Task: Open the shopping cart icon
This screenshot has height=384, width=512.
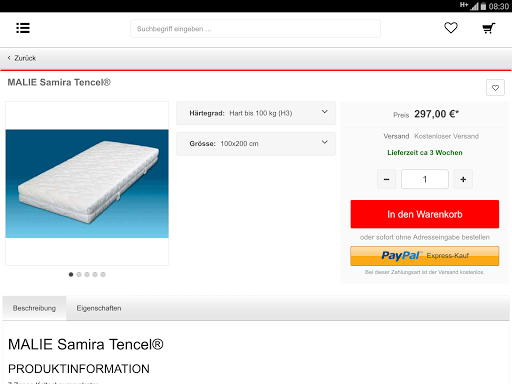Action: 489,28
